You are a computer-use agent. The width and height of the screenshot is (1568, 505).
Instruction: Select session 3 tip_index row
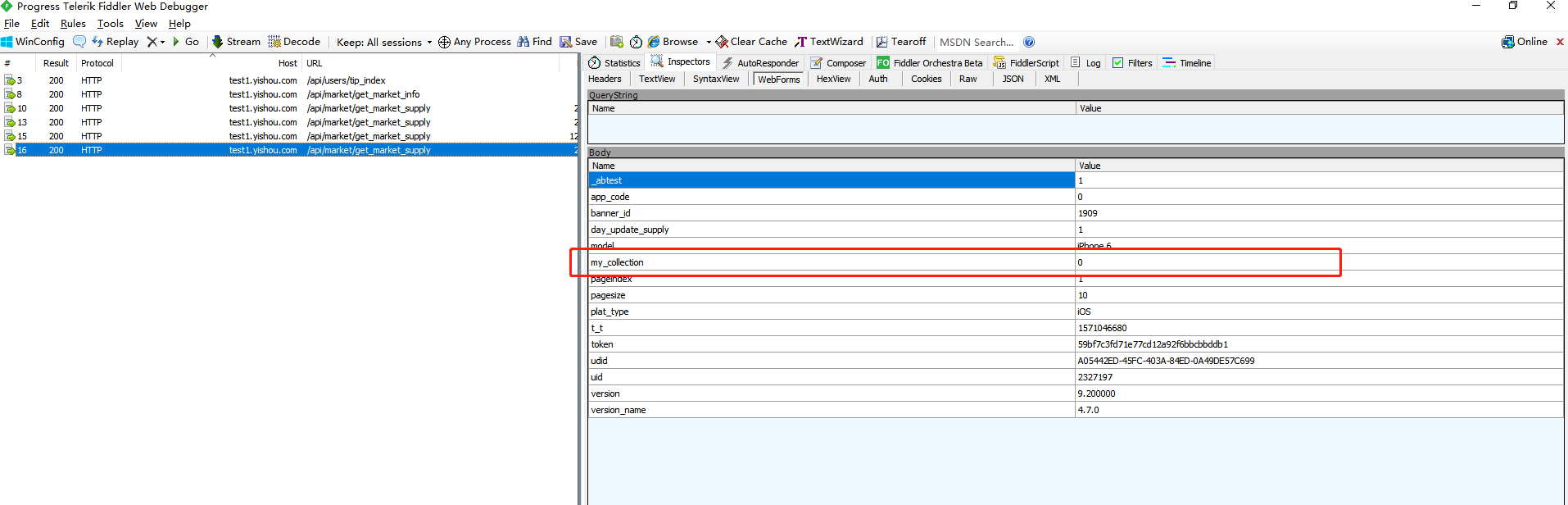[x=289, y=80]
